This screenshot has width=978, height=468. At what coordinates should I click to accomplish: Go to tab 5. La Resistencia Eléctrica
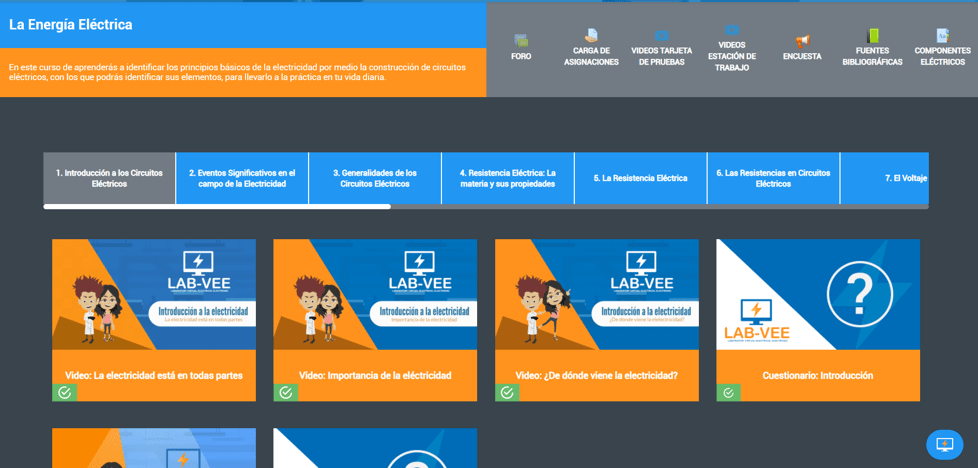(641, 178)
